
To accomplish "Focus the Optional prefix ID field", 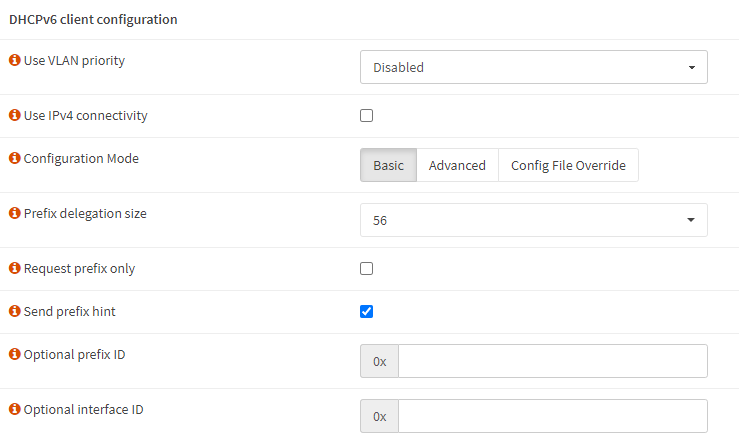I will click(x=553, y=361).
